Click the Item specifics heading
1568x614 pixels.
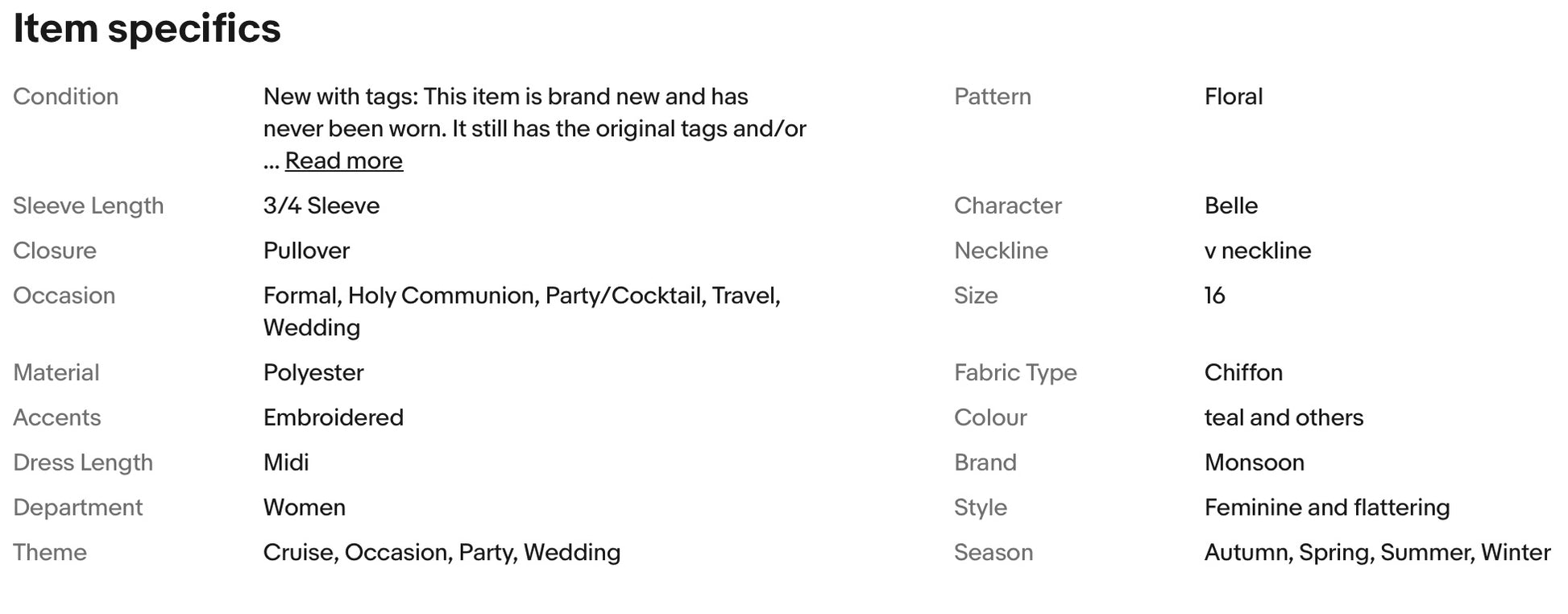147,29
